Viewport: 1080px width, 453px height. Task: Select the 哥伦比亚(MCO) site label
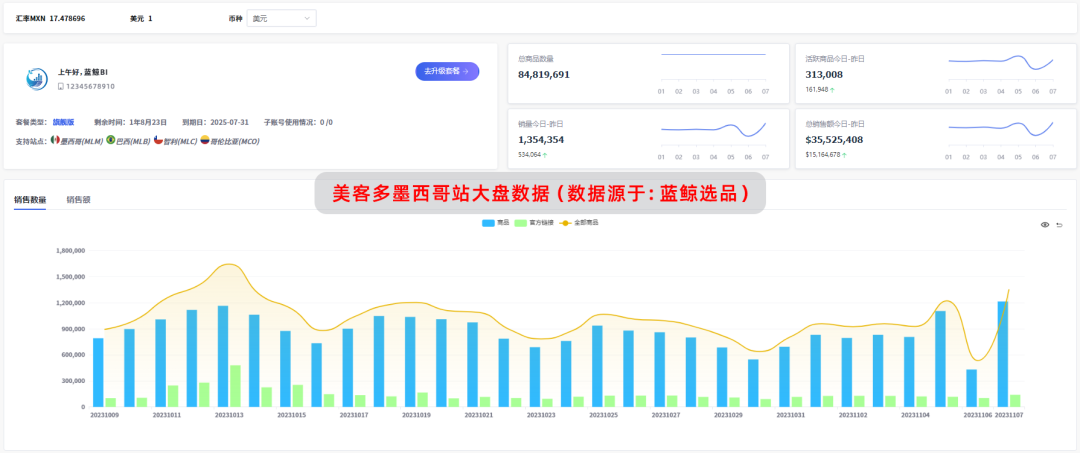234,141
